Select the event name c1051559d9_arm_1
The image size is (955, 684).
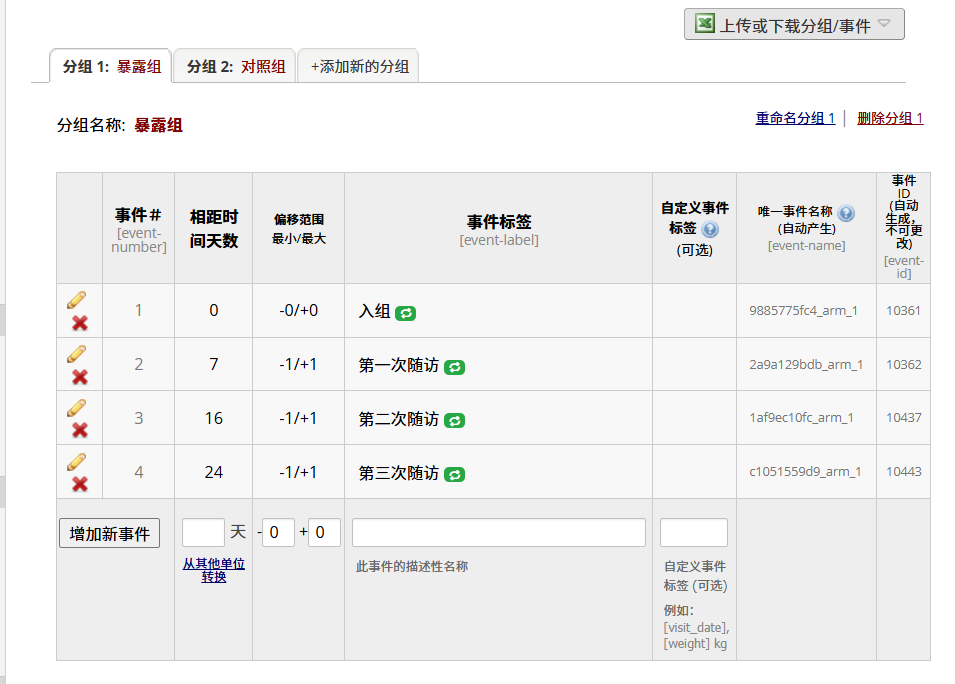805,471
